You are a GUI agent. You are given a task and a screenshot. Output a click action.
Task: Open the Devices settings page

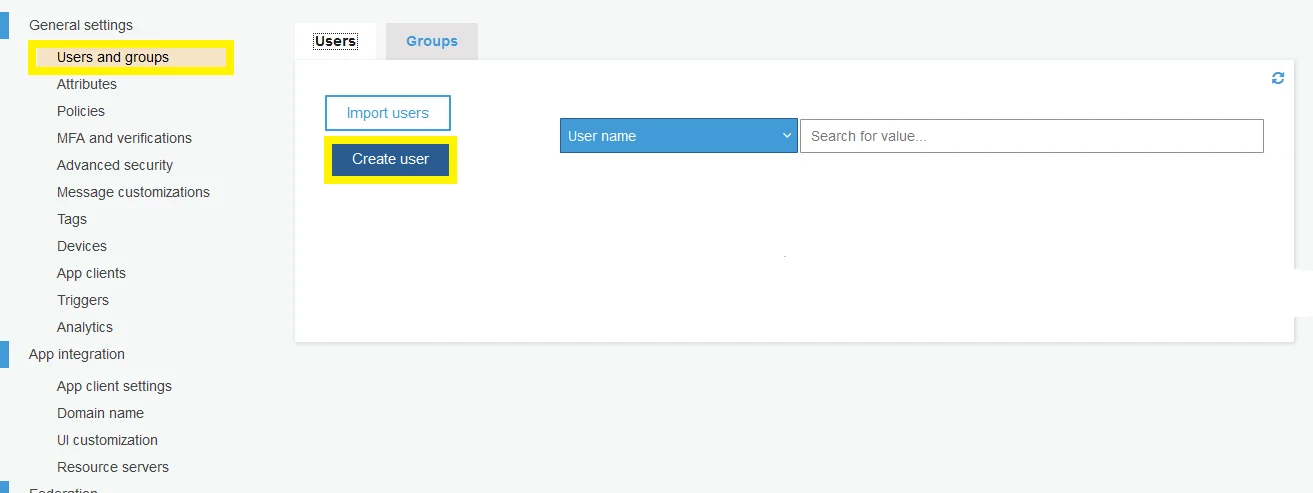coord(82,246)
